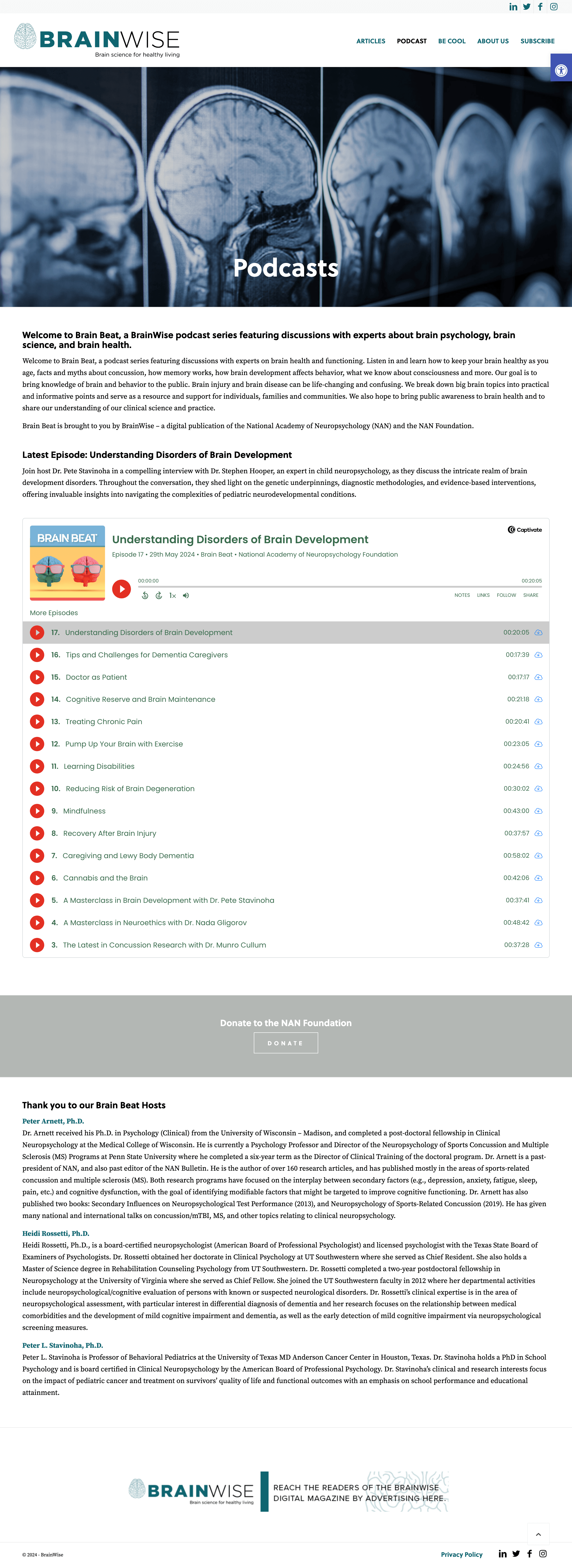Download episode 17 via cloud icon
The image size is (572, 1568).
point(538,632)
